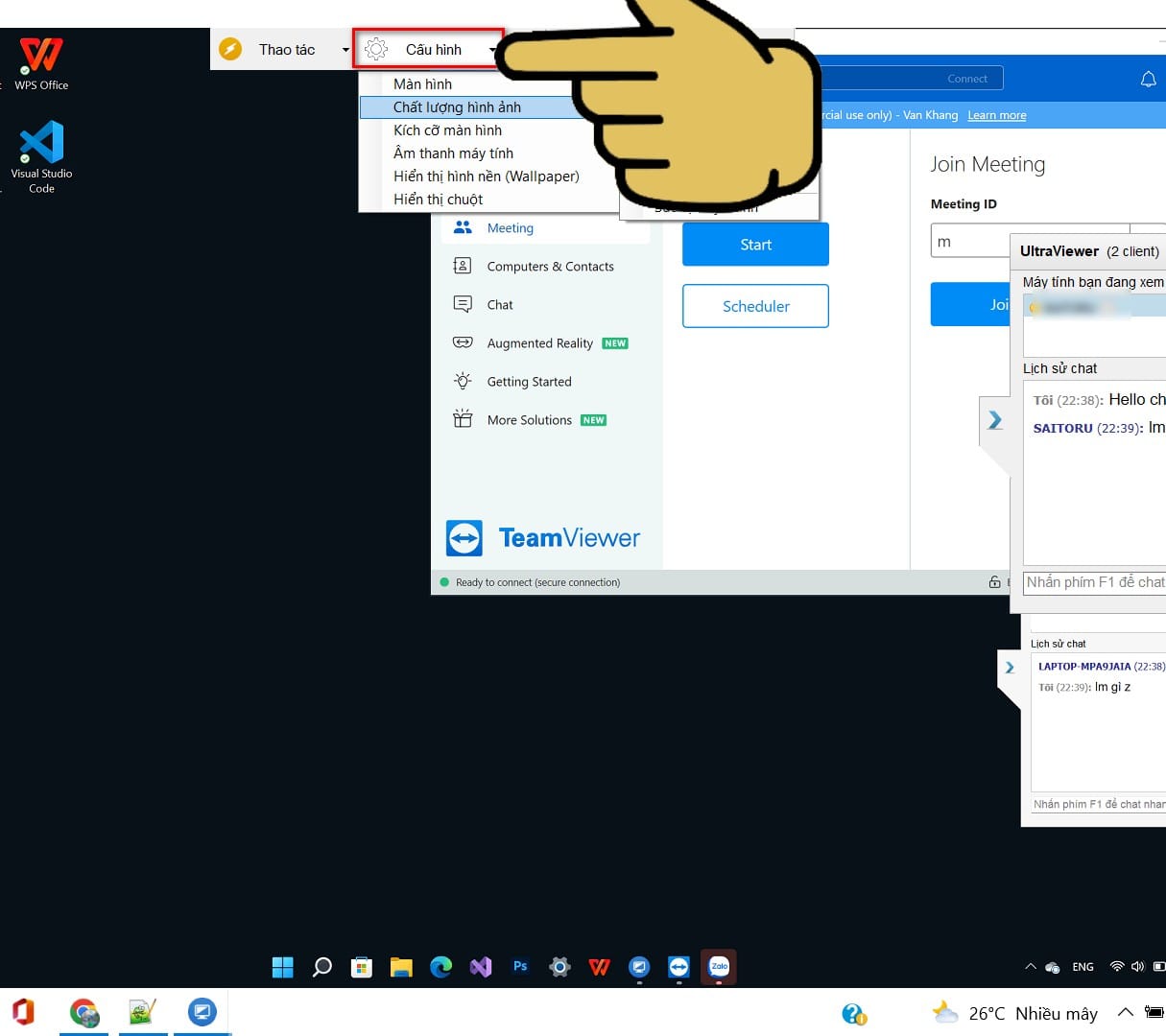Open Search in the remote taskbar
The width and height of the screenshot is (1166, 1036).
[x=322, y=967]
